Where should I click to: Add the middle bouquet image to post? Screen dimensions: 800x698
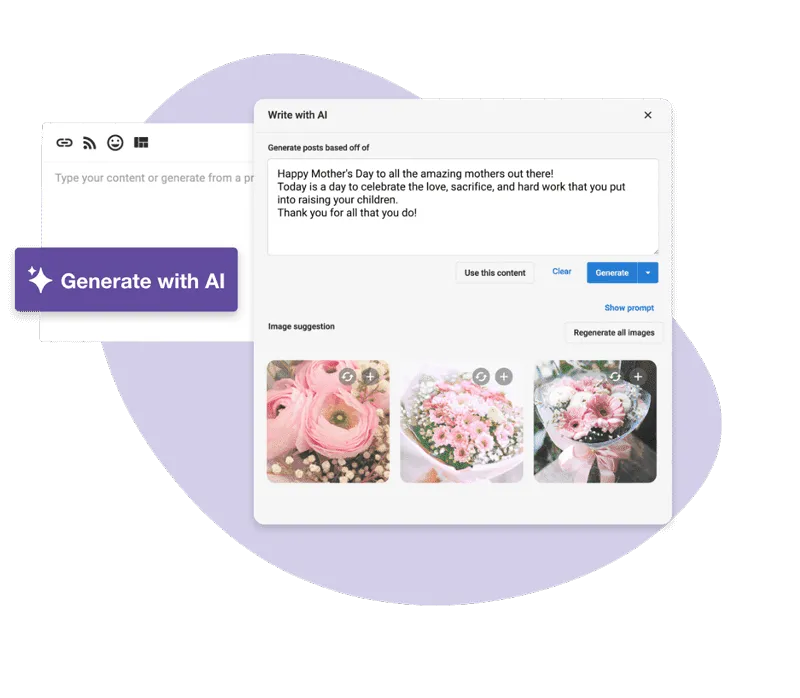pos(504,377)
